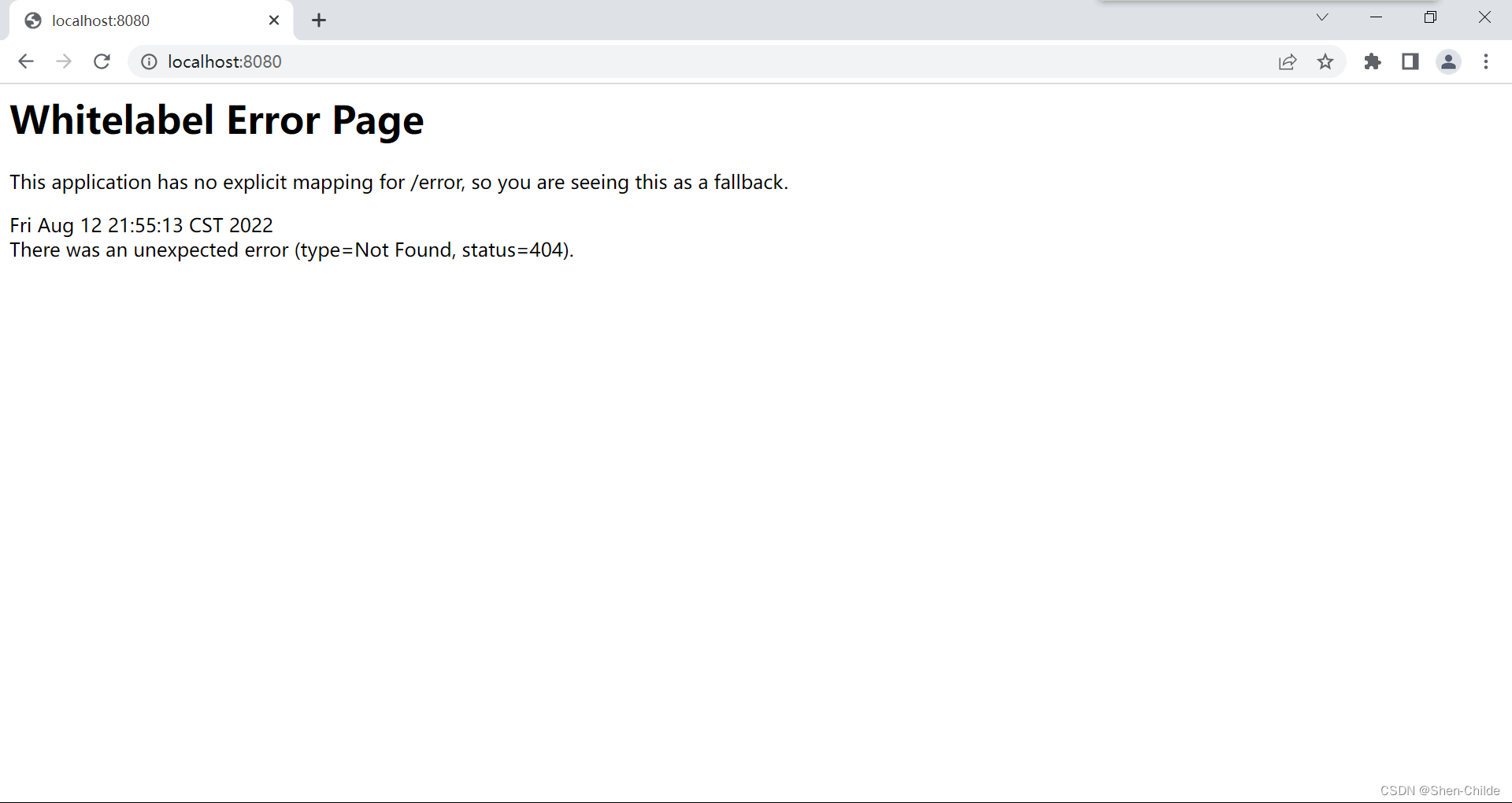1512x803 pixels.
Task: Go back to the previous page
Action: (26, 61)
